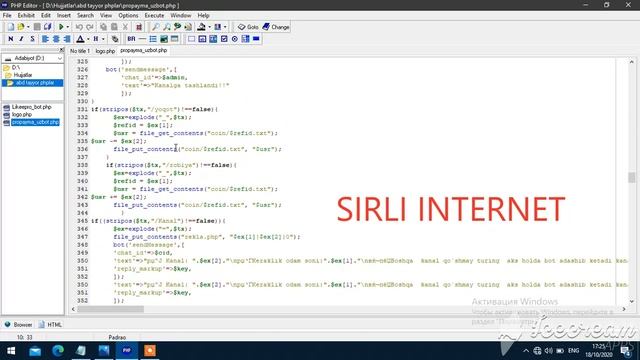Open the Adabiyot (D:) drive dropdown
Screen dimensions: 640x360
pos(33,58)
